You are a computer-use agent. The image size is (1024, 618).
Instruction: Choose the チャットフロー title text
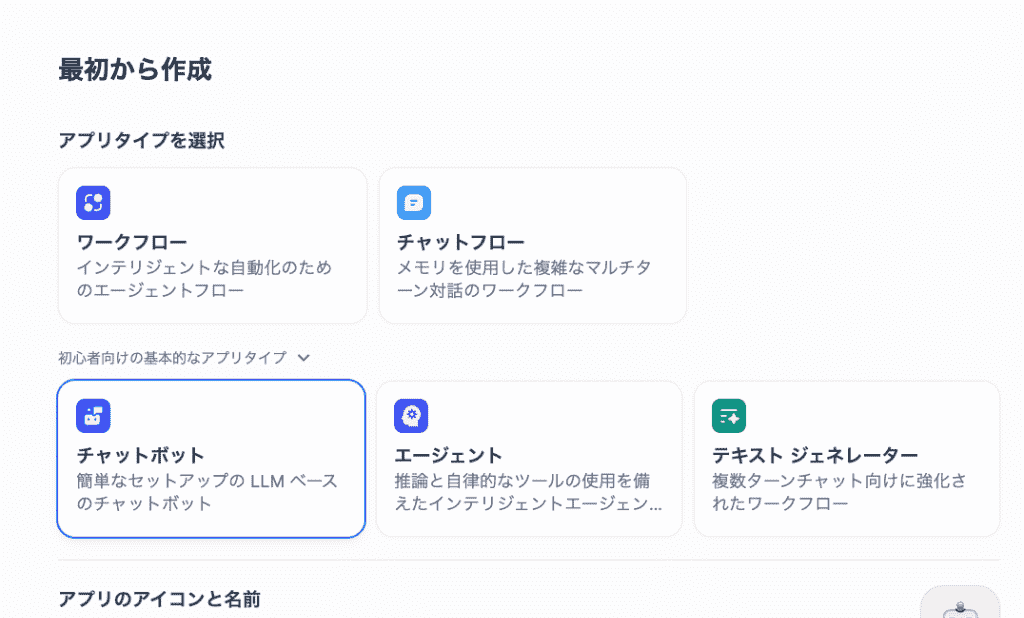coord(461,243)
